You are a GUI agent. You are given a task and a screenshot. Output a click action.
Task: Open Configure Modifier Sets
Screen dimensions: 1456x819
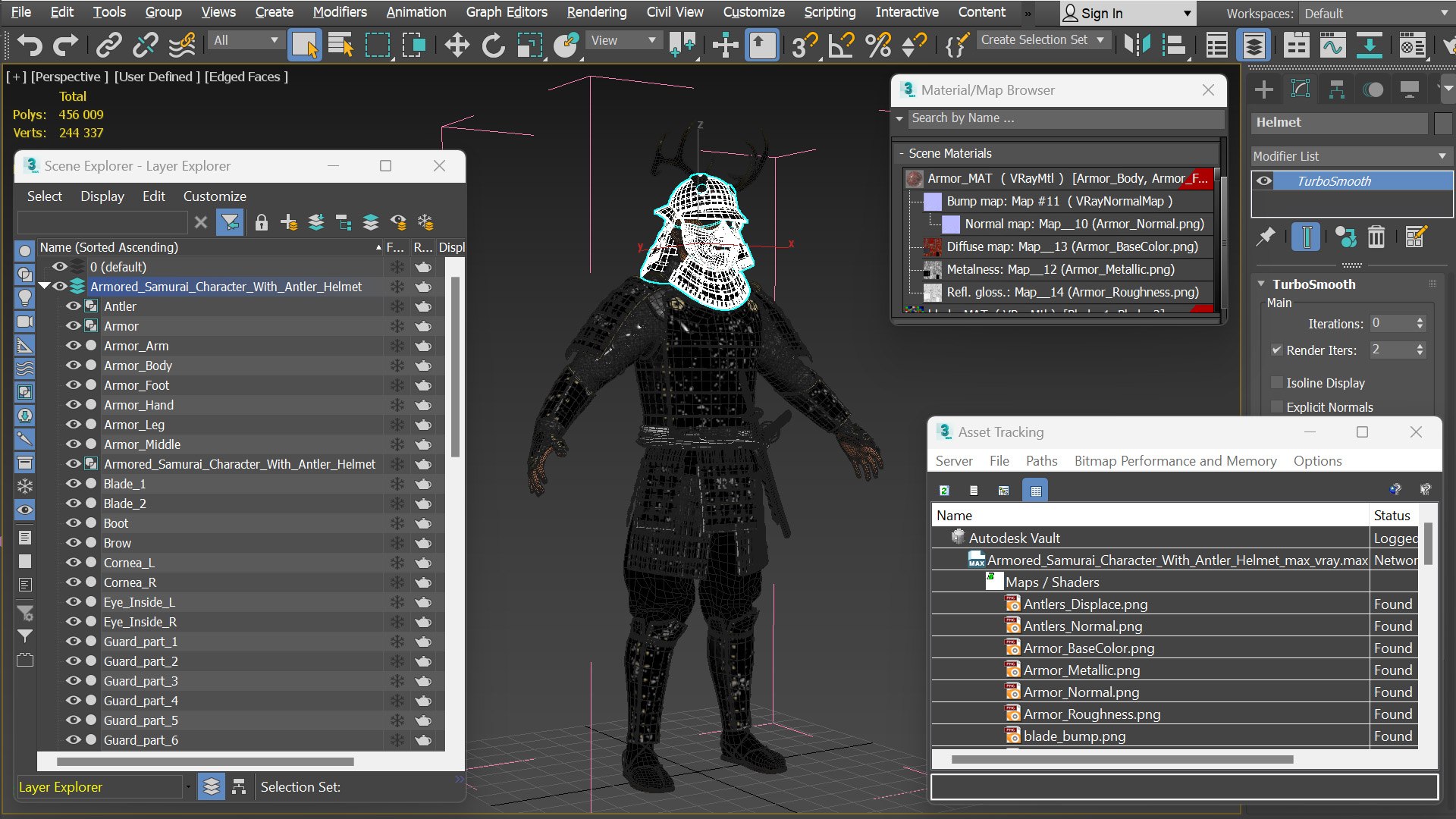coord(1415,237)
